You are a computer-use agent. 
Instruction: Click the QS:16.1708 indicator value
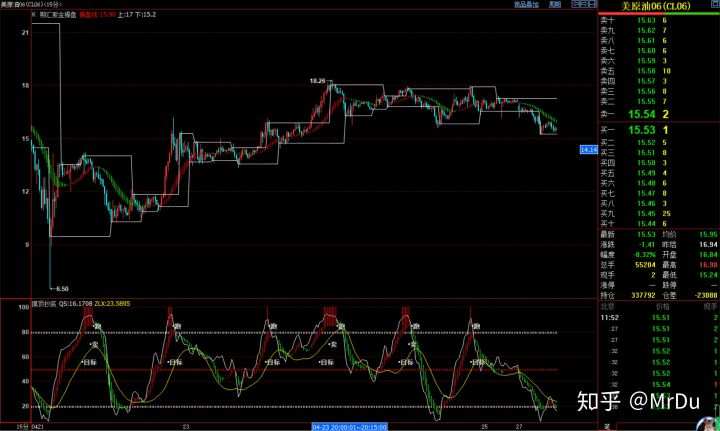click(x=75, y=304)
